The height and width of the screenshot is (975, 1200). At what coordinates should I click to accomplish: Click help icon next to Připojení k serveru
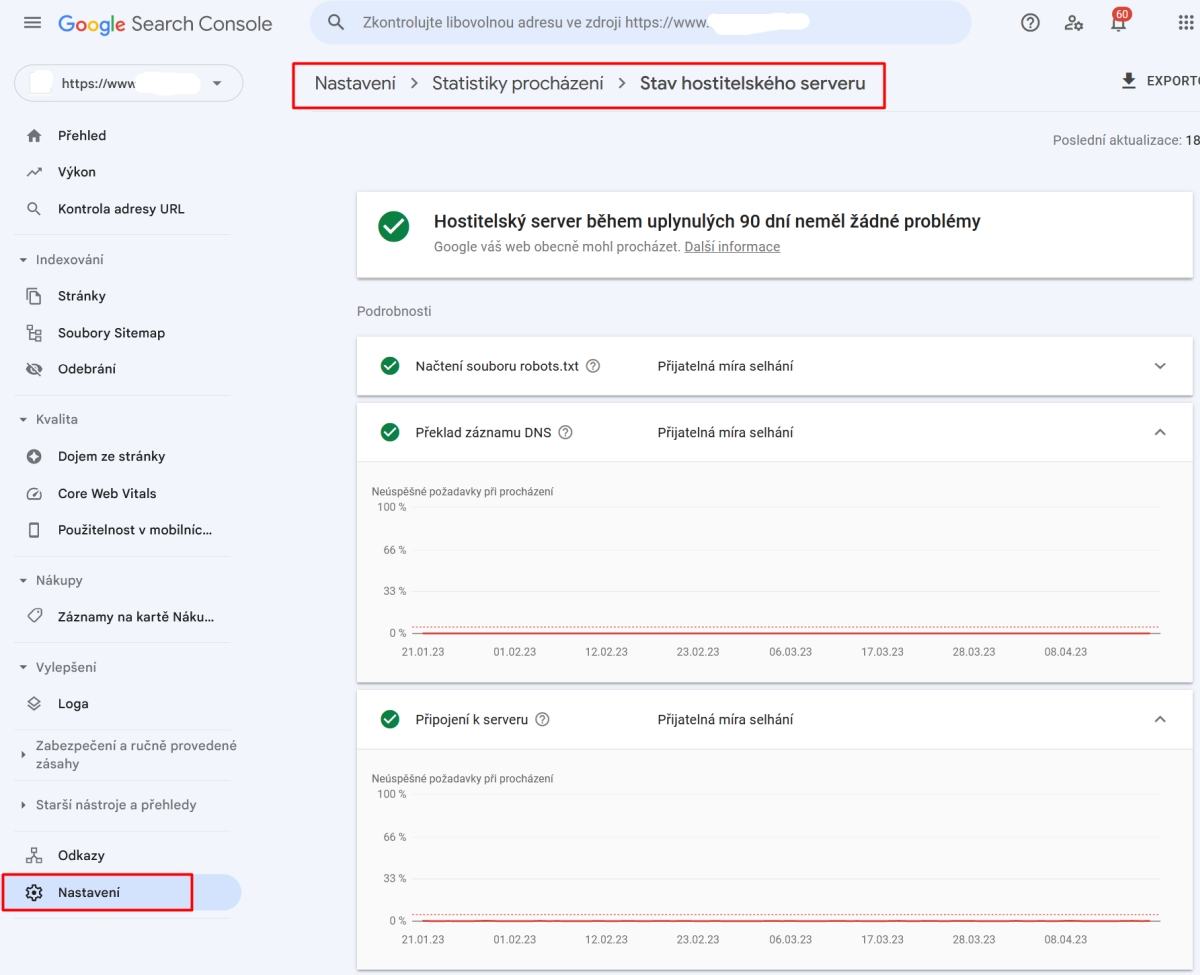pyautogui.click(x=542, y=720)
